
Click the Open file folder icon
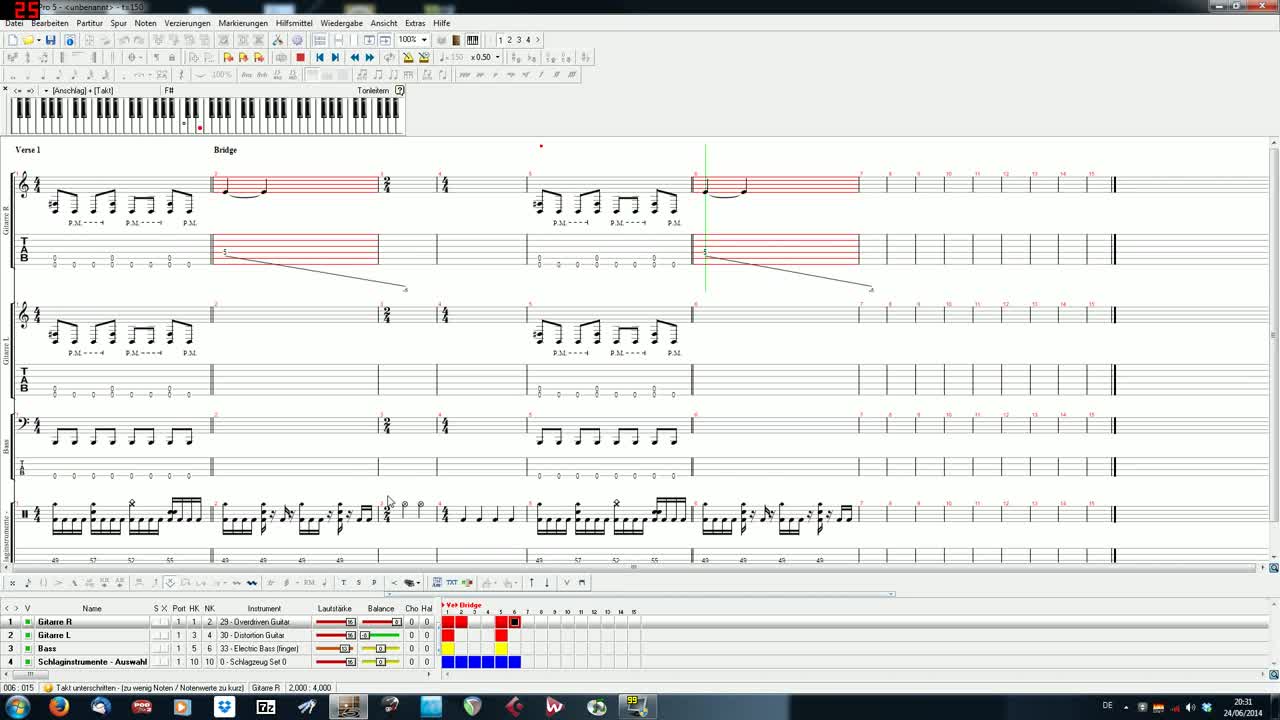coord(28,40)
